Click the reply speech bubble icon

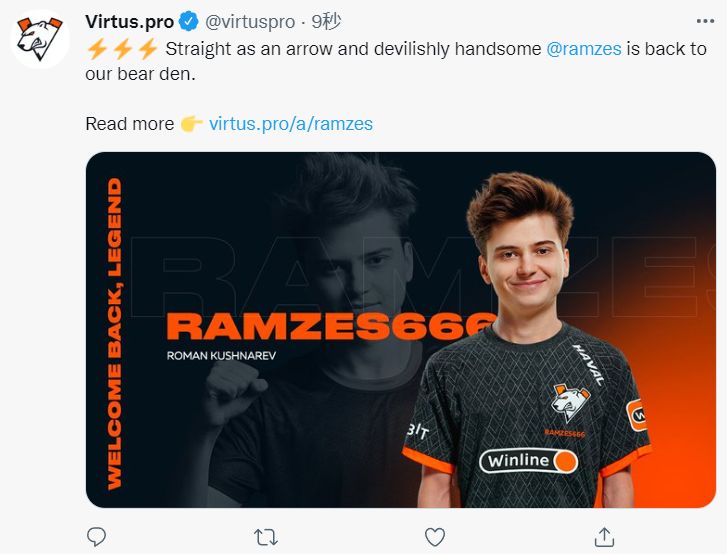point(96,537)
